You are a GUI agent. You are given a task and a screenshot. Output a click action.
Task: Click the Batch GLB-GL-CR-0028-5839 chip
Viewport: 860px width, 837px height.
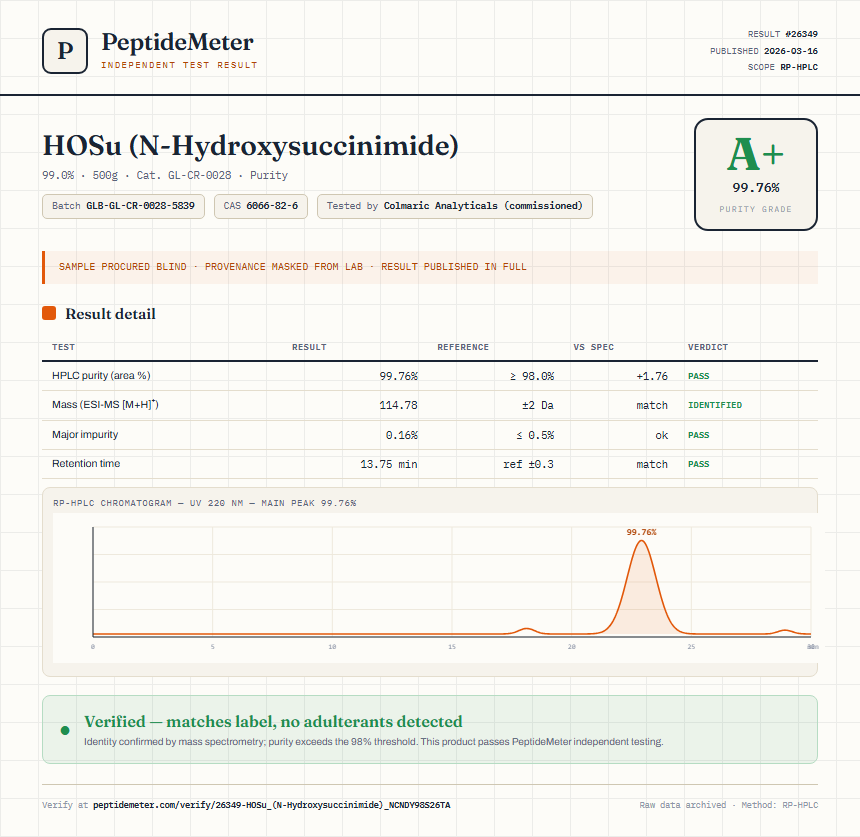tap(123, 206)
